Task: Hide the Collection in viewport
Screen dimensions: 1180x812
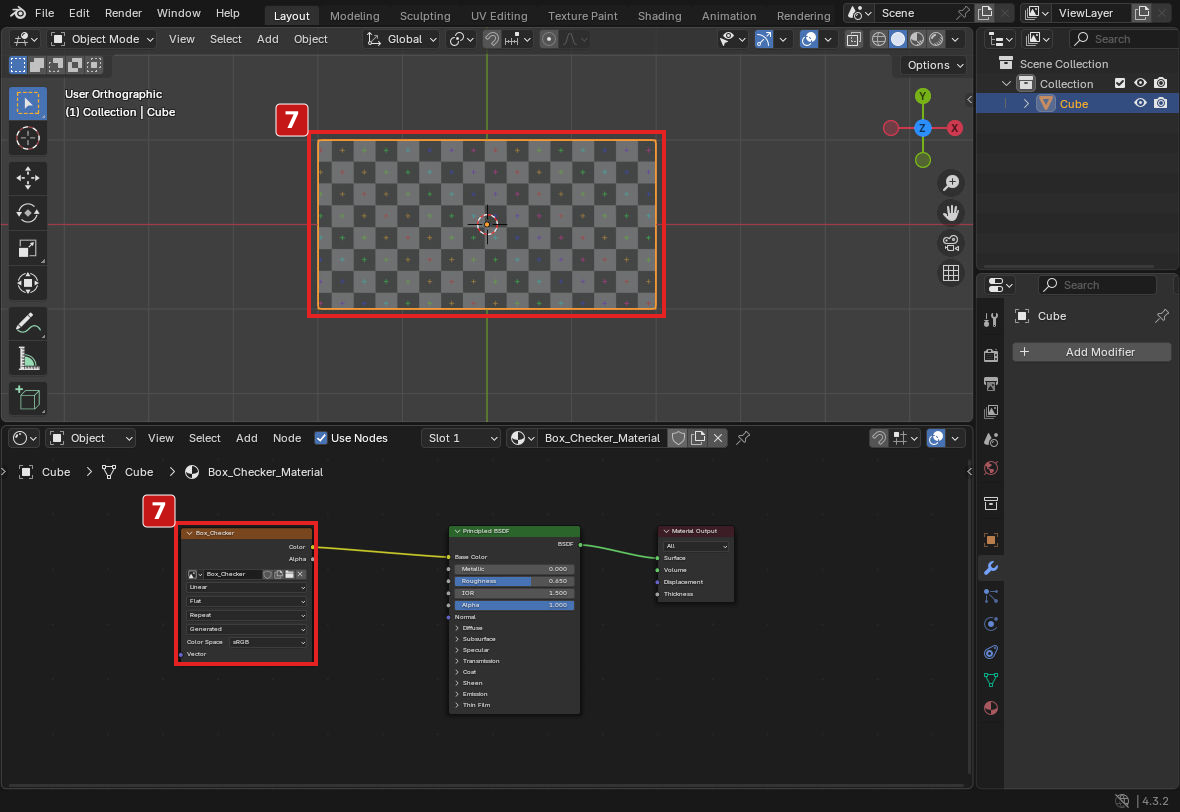Action: click(1140, 84)
